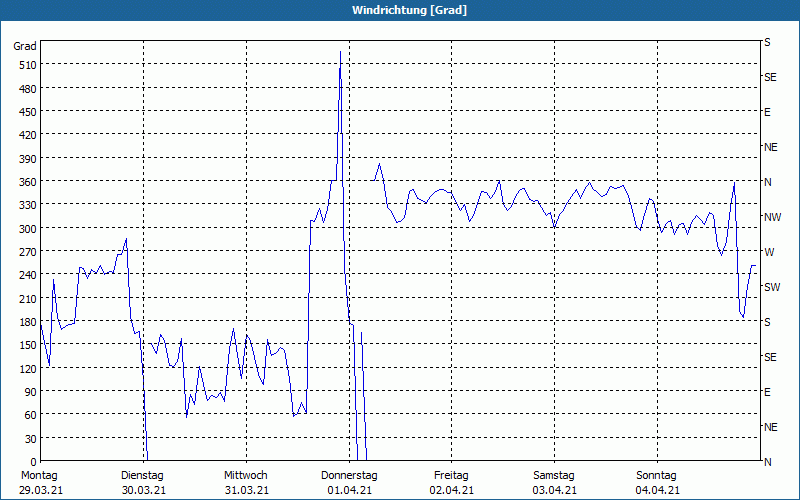Click the Montag day label
The width and height of the screenshot is (800, 500).
click(x=39, y=476)
